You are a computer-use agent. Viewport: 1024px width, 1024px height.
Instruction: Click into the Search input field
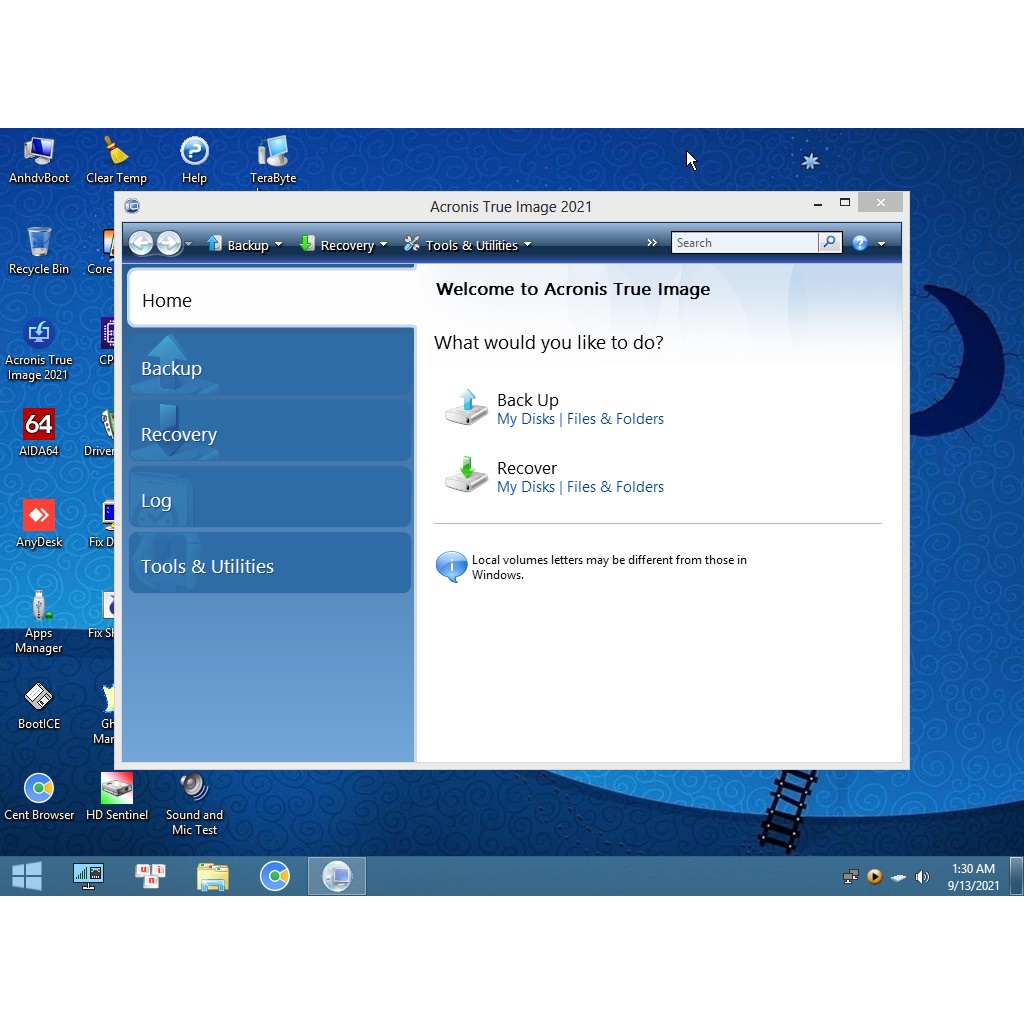pos(744,243)
